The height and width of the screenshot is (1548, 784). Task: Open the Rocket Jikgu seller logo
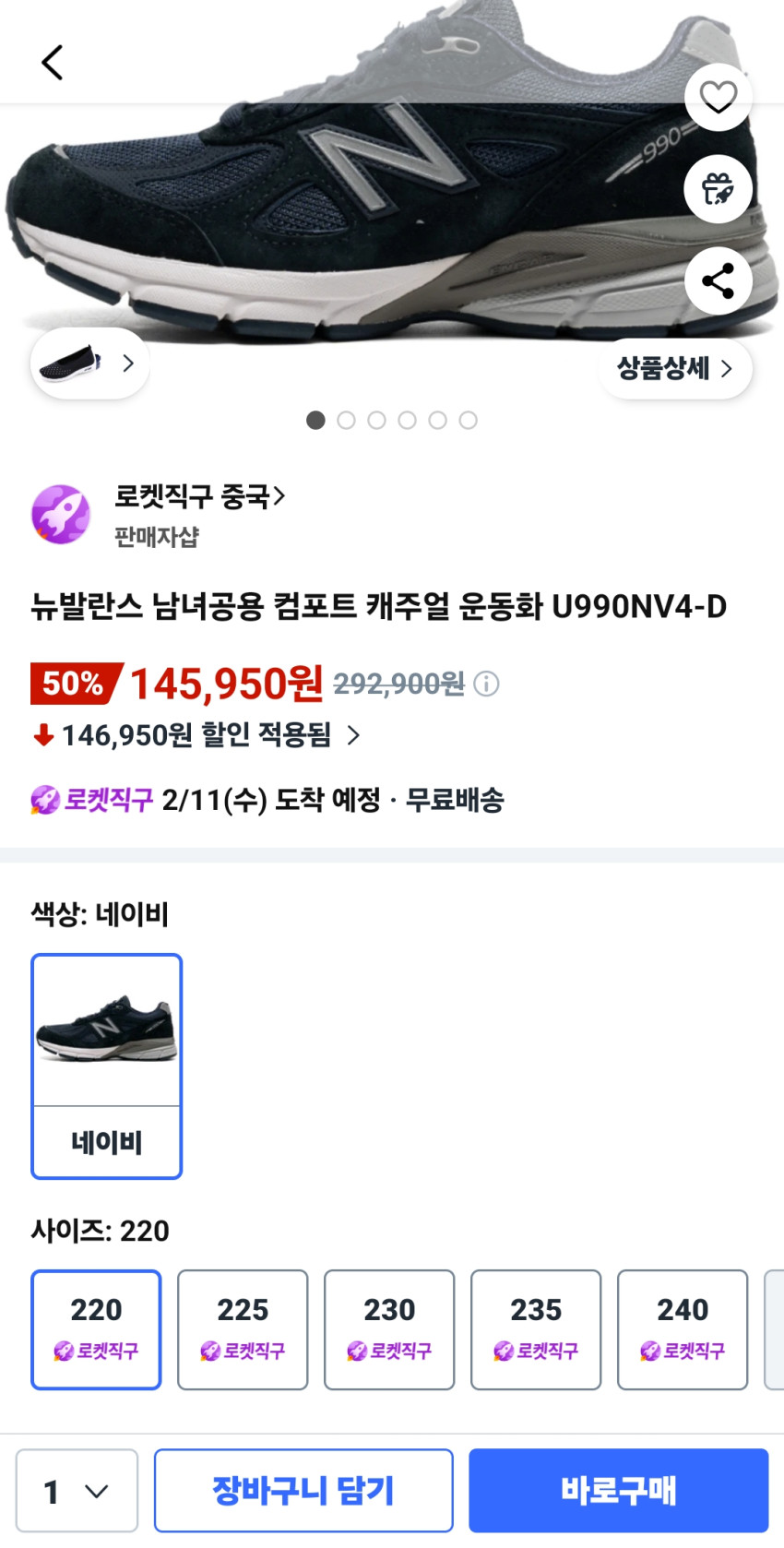point(61,514)
